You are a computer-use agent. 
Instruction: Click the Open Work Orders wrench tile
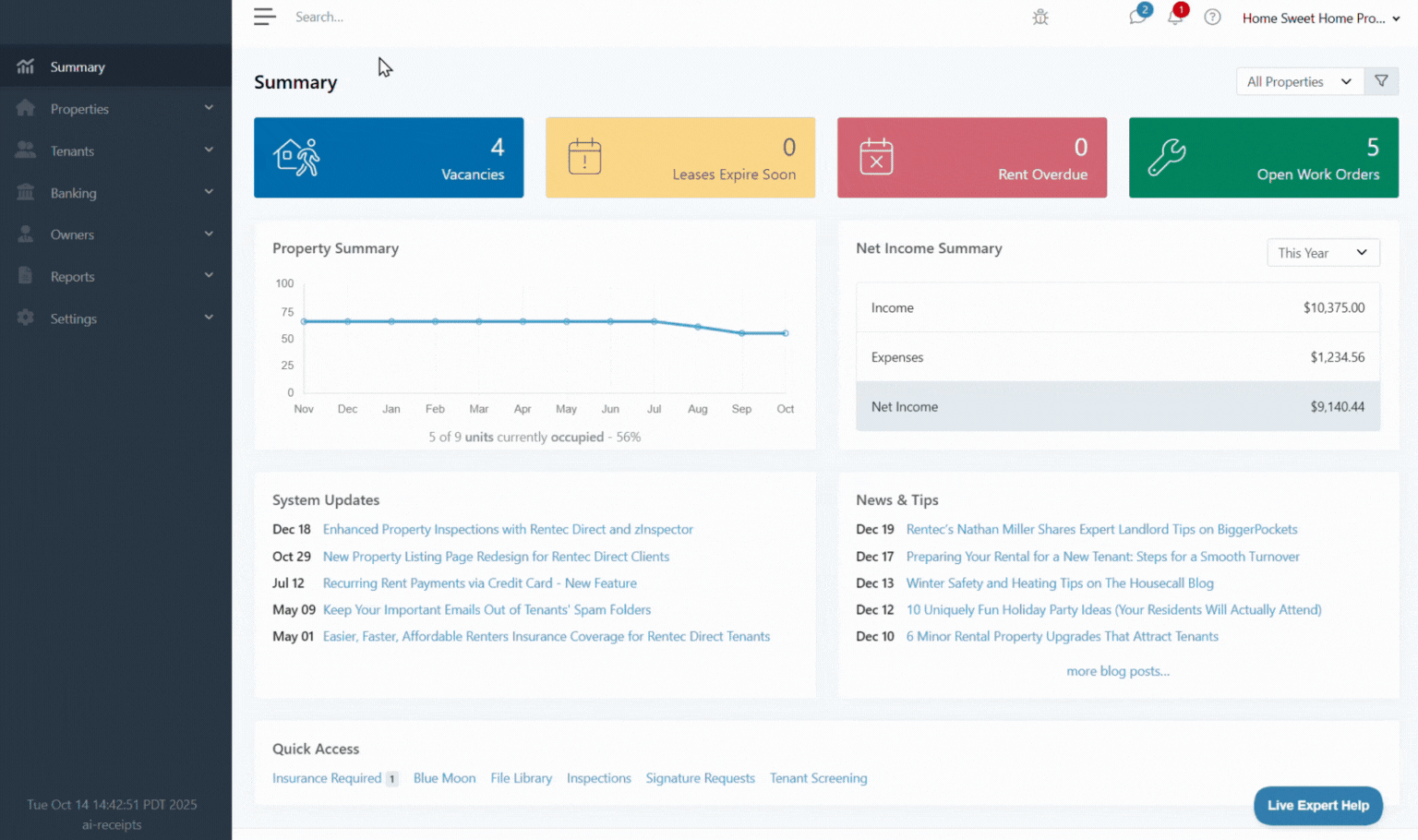[x=1263, y=157]
